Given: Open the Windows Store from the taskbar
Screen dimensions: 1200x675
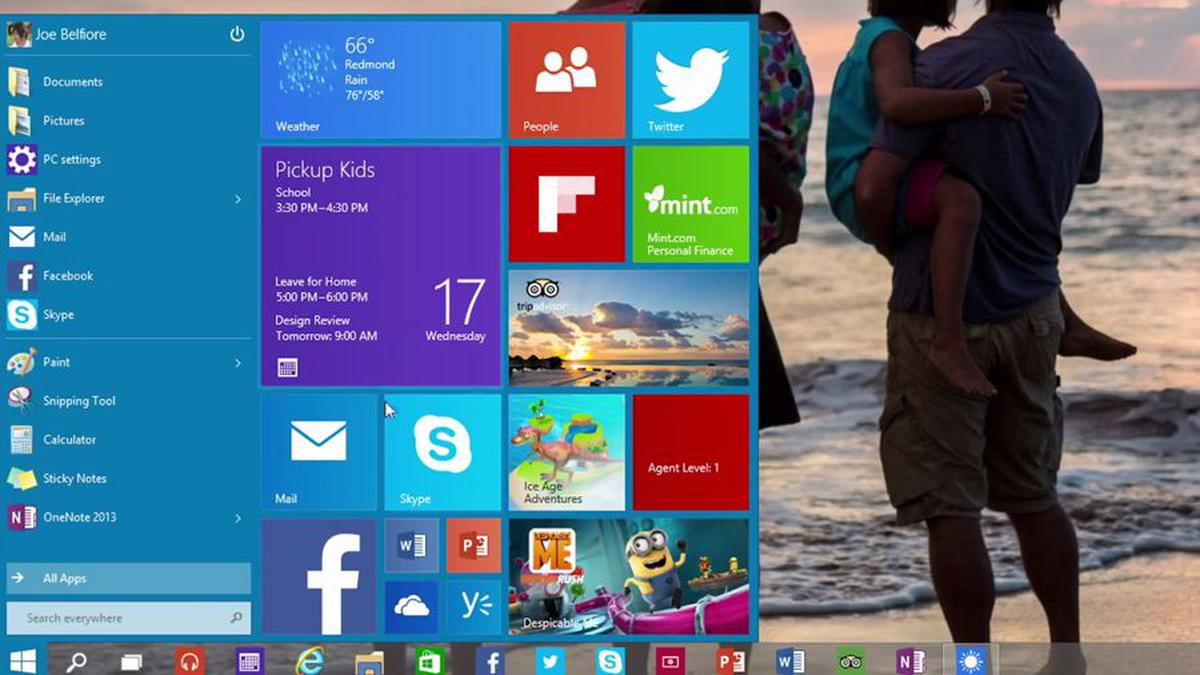Looking at the screenshot, I should coord(428,661).
